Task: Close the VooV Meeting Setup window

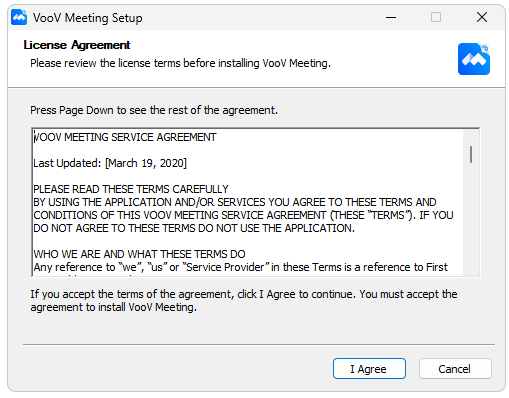Action: [x=482, y=17]
